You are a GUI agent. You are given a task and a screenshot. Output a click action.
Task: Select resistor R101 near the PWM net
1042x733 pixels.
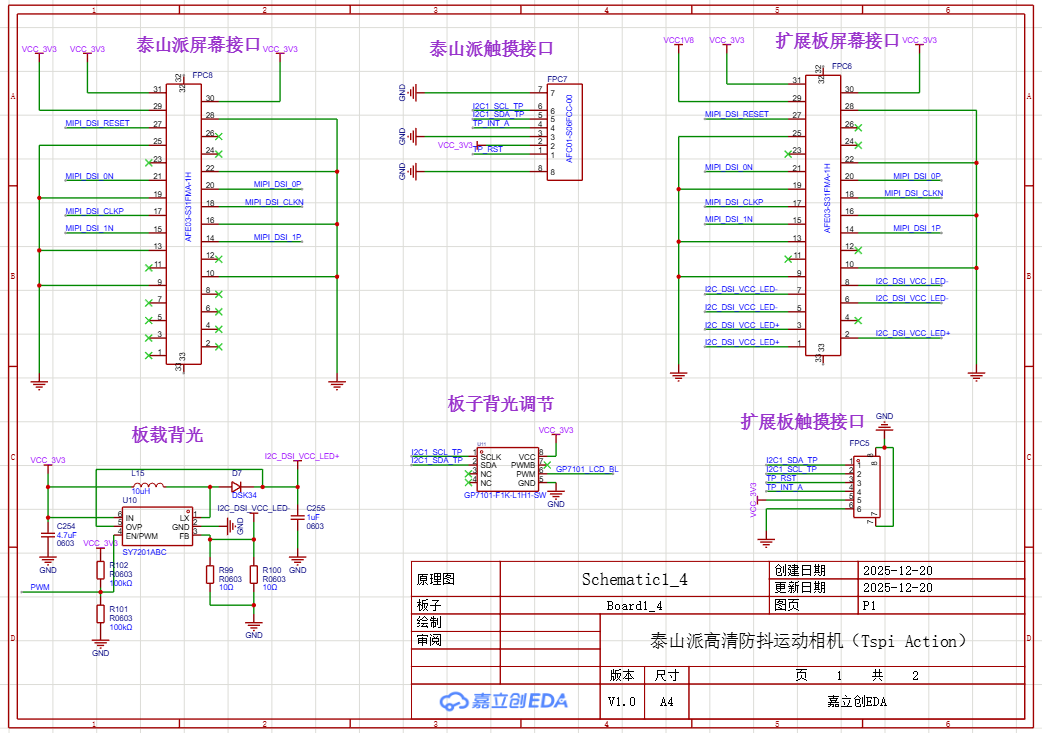[100, 613]
